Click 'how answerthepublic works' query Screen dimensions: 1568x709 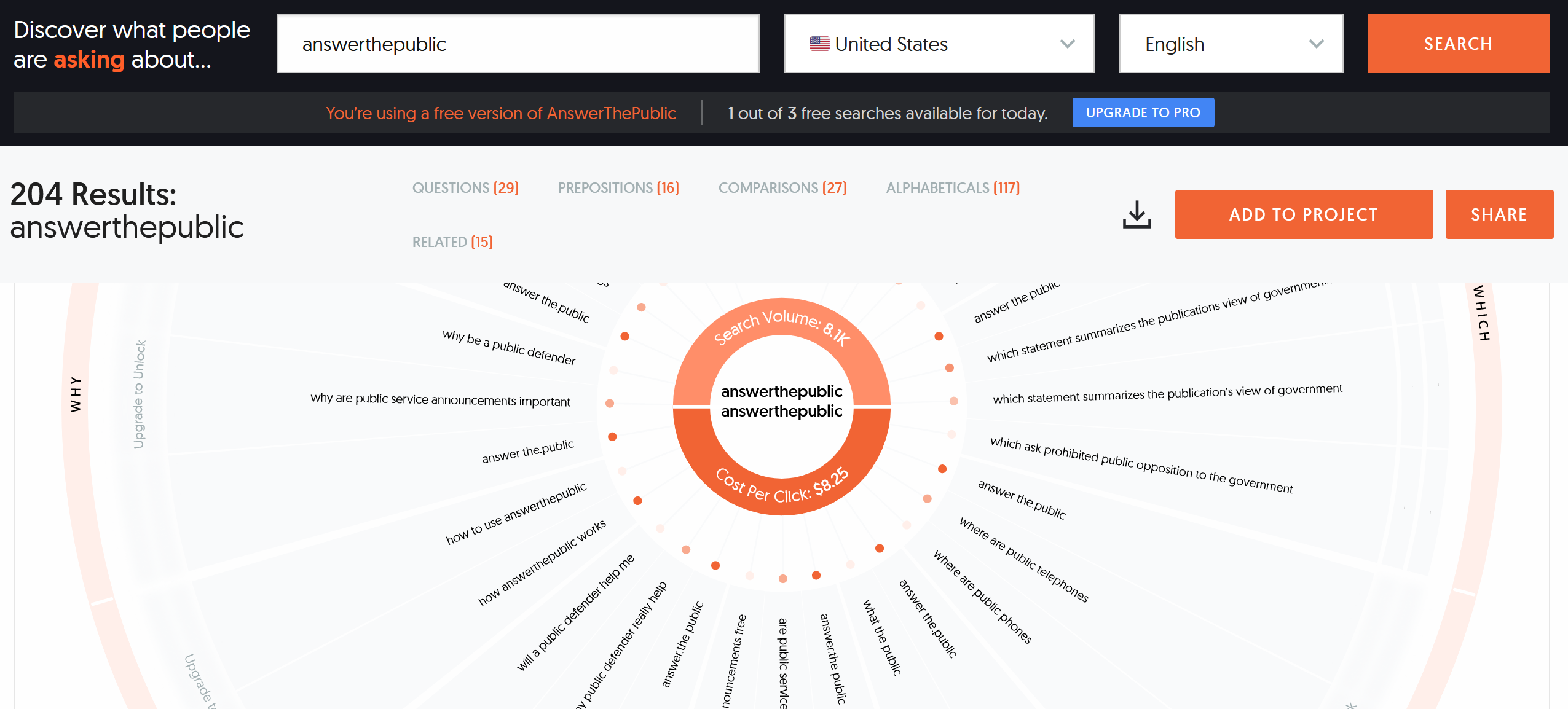click(542, 562)
